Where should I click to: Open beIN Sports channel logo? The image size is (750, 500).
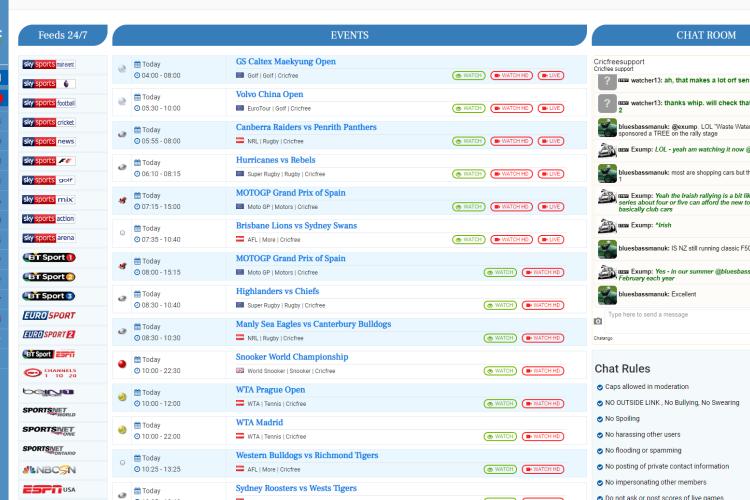coord(49,392)
